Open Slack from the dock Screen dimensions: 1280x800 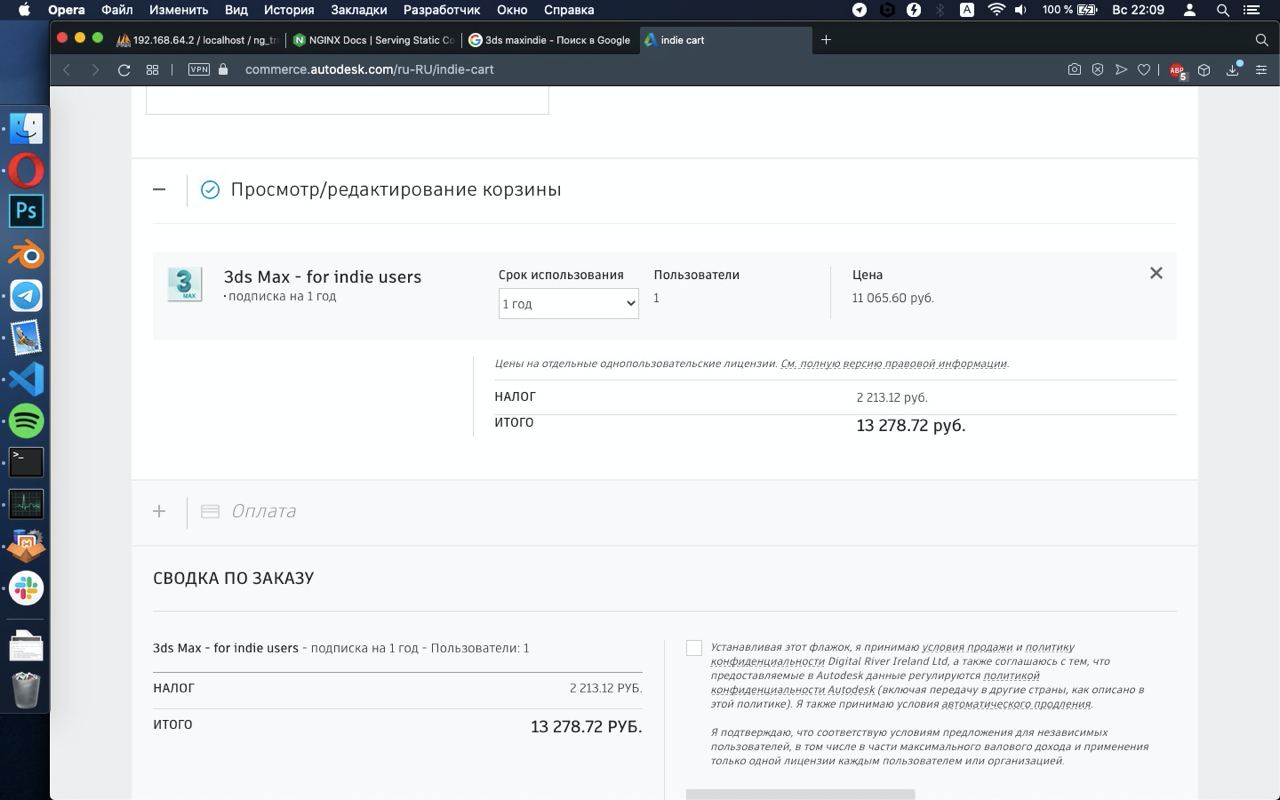click(x=26, y=588)
